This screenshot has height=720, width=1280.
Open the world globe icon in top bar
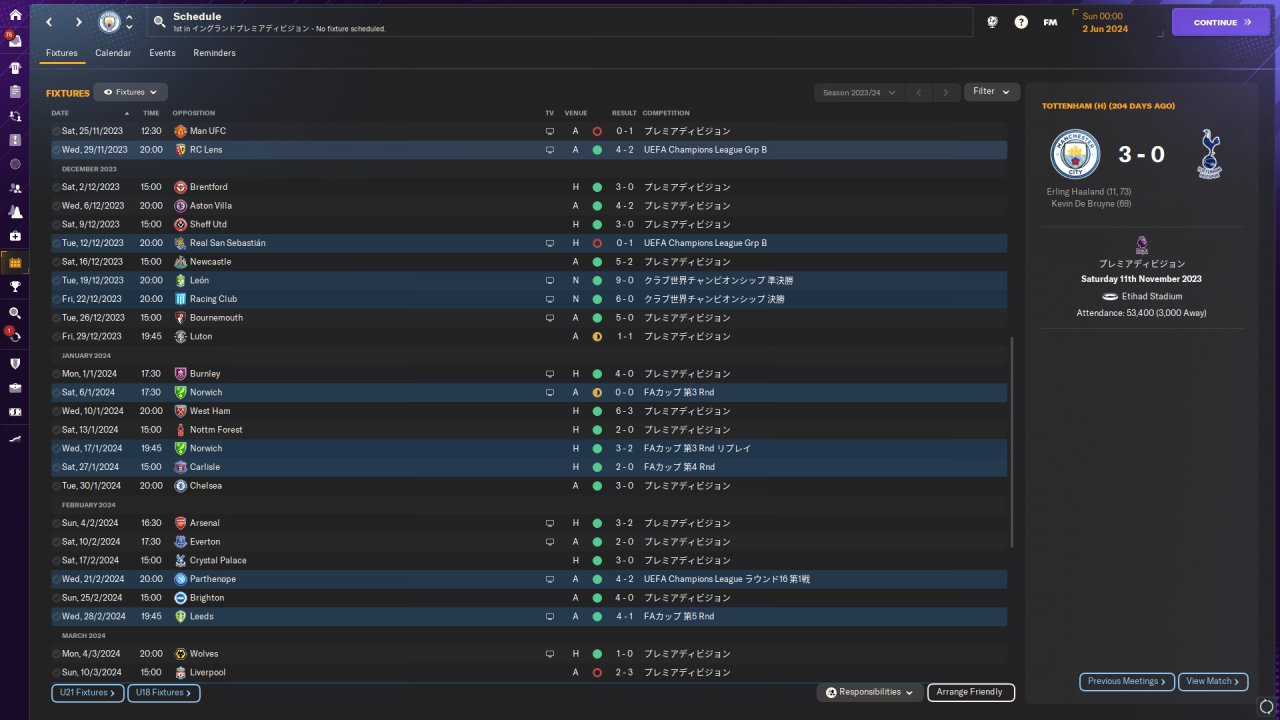[992, 22]
